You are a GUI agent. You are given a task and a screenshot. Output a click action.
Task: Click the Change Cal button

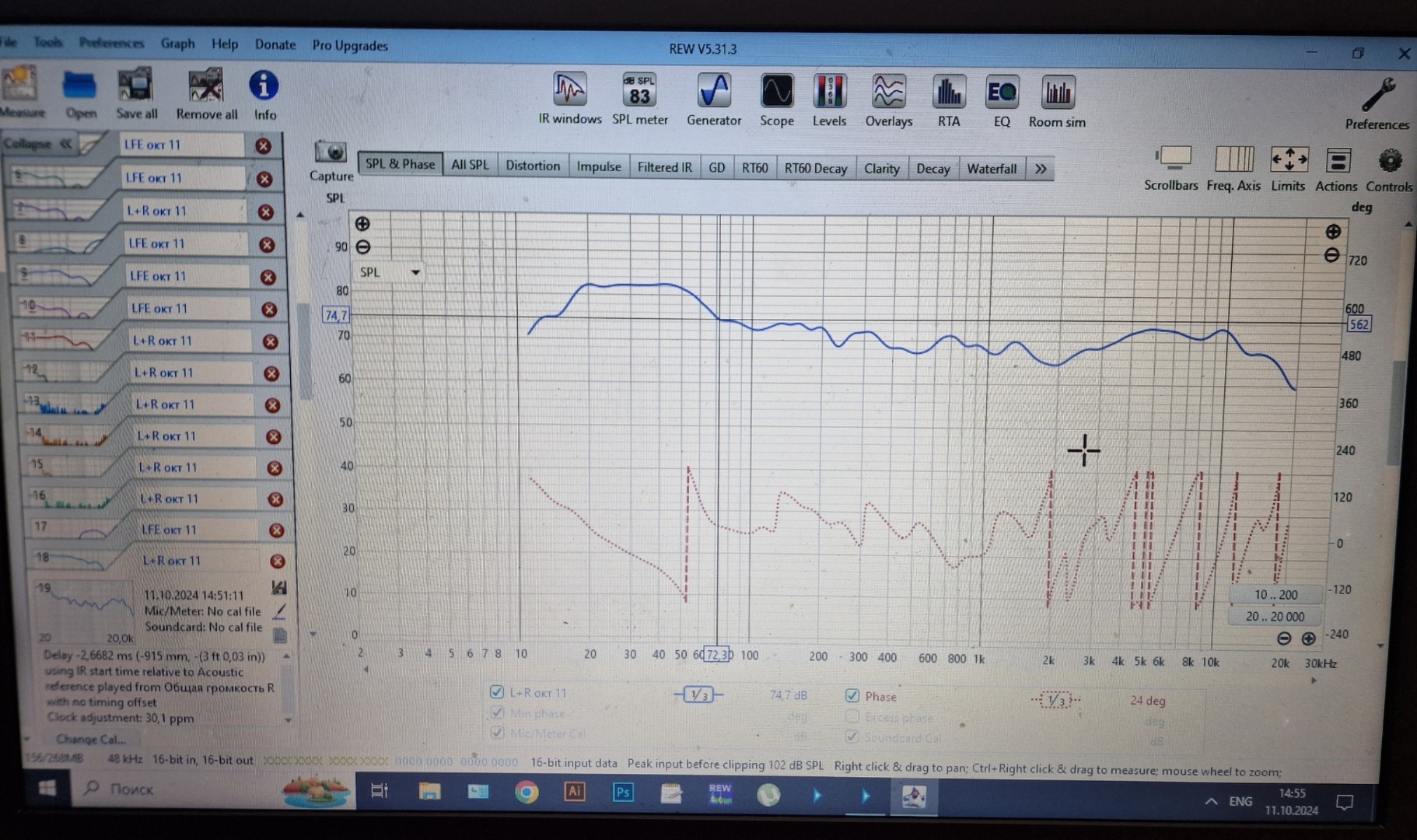click(90, 739)
